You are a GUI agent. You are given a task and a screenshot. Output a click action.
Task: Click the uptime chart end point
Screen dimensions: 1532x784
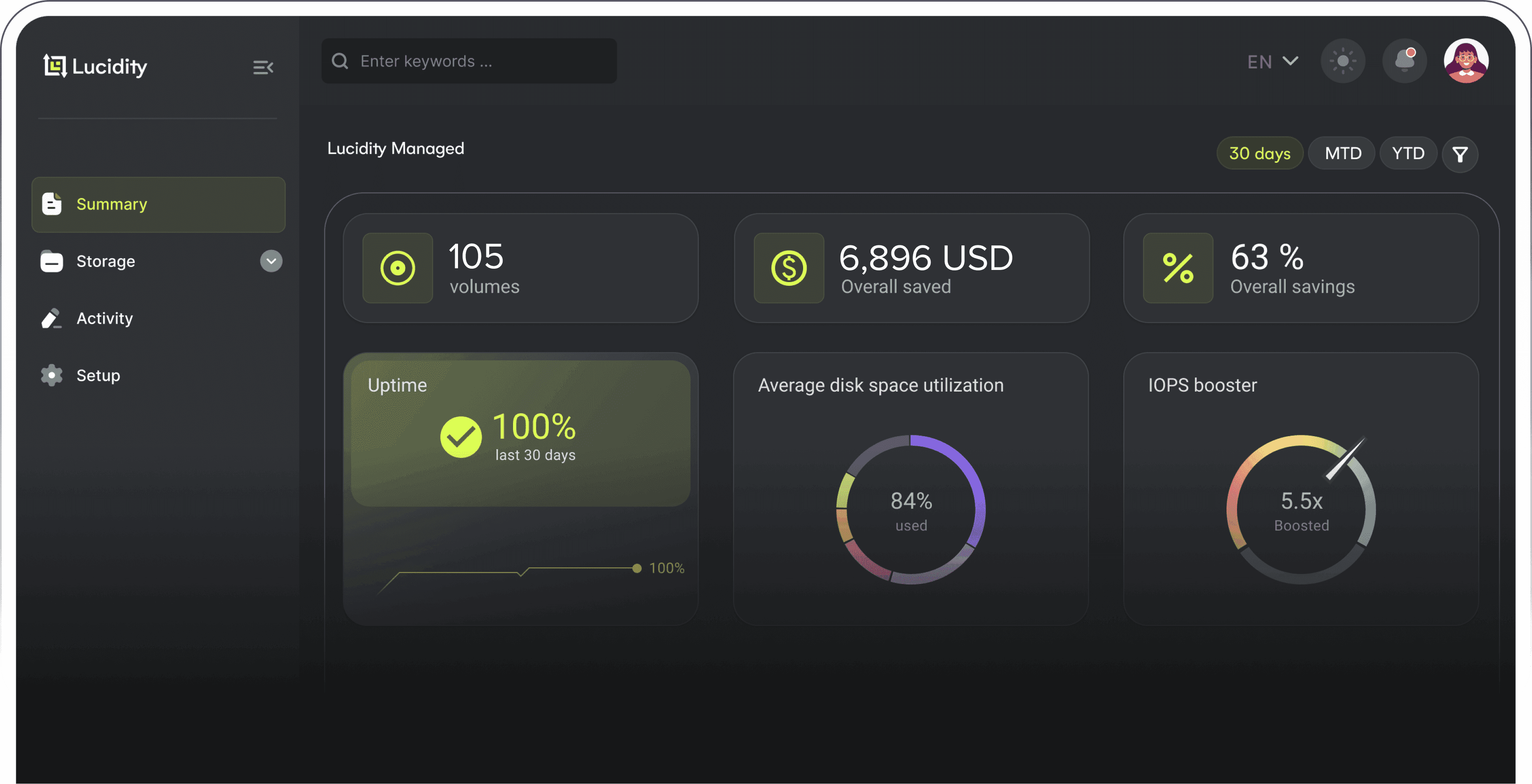(x=637, y=568)
